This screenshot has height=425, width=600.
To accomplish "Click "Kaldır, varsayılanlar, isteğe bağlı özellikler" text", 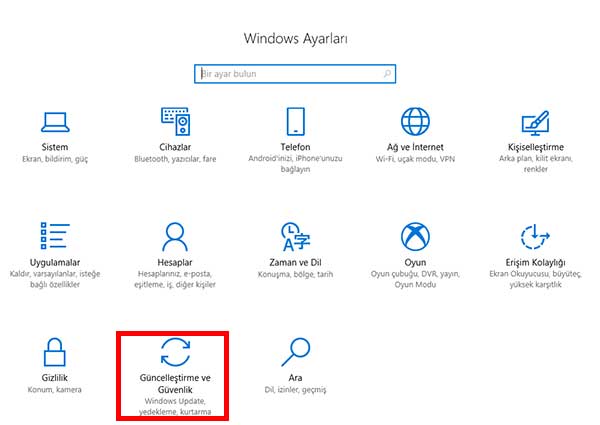I will pyautogui.click(x=55, y=279).
